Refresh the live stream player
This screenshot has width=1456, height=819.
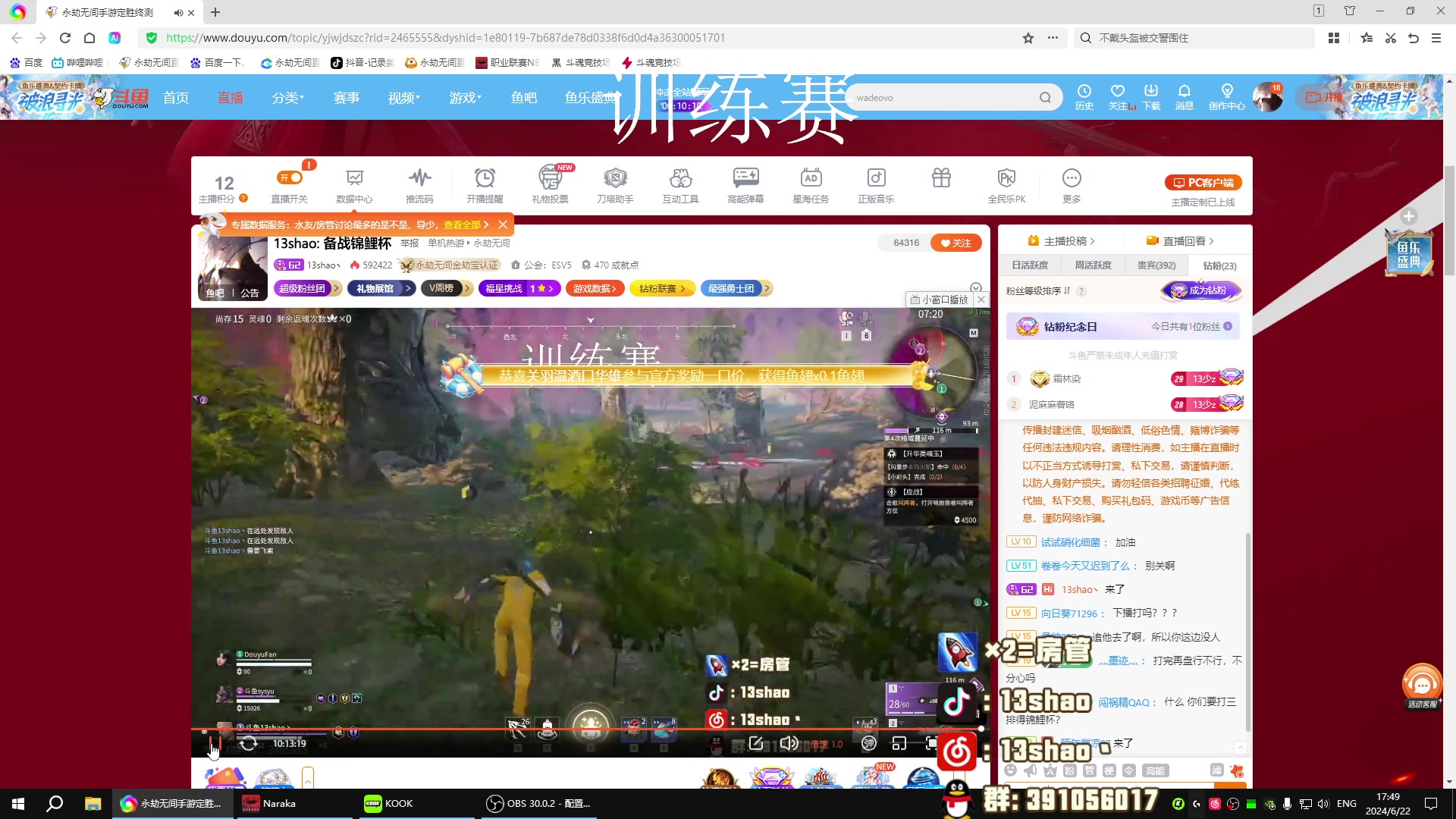tap(248, 743)
